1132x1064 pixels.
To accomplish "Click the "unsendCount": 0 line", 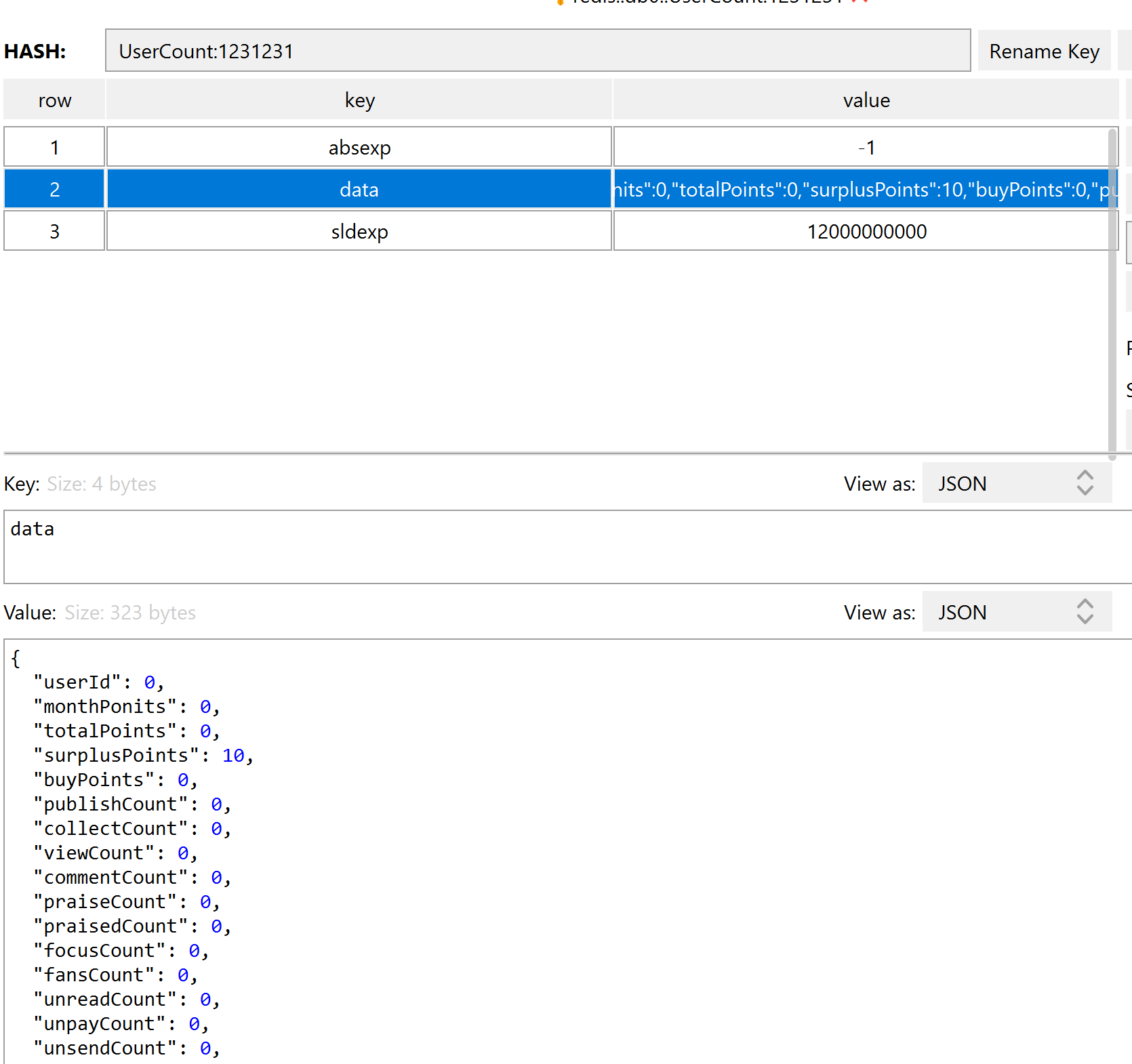I will tap(127, 1048).
